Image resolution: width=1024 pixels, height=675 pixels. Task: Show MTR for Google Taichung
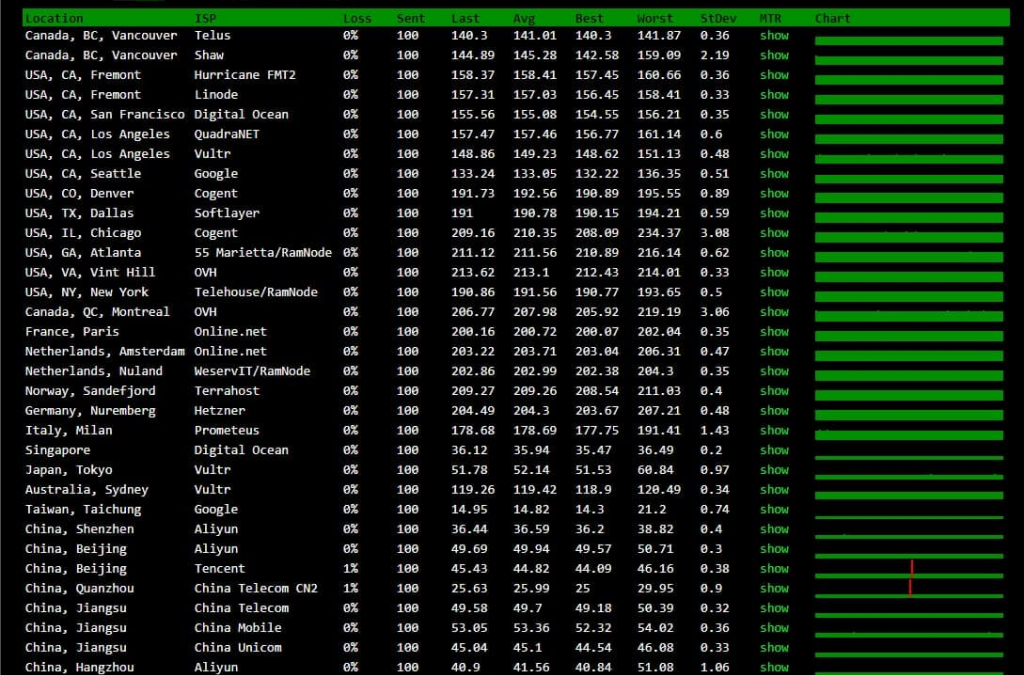774,509
